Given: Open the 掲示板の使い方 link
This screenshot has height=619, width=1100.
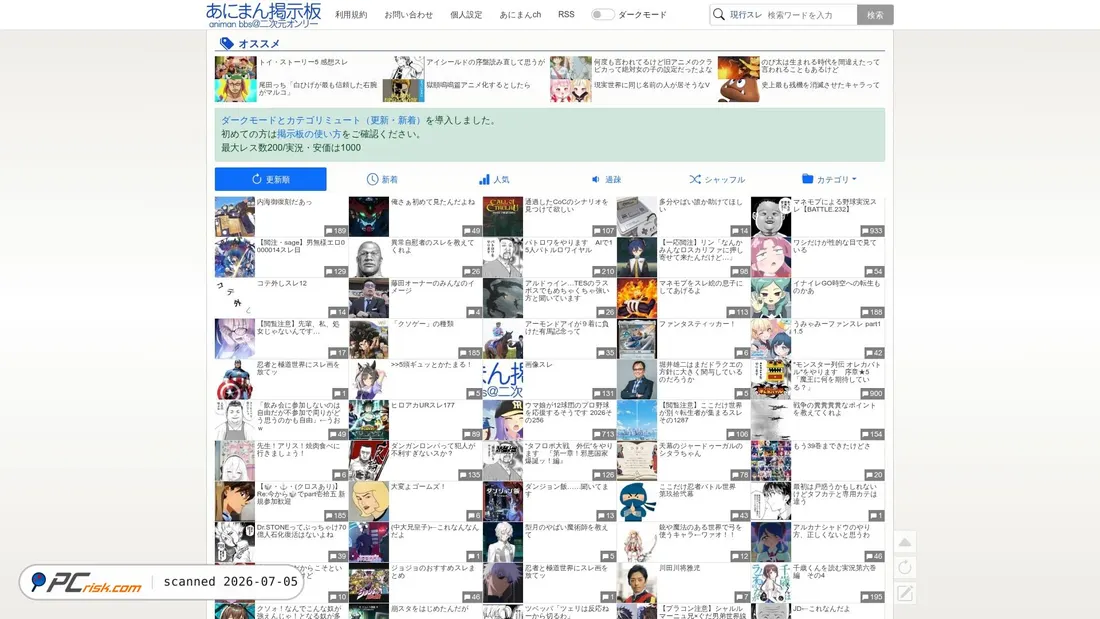Looking at the screenshot, I should (309, 134).
